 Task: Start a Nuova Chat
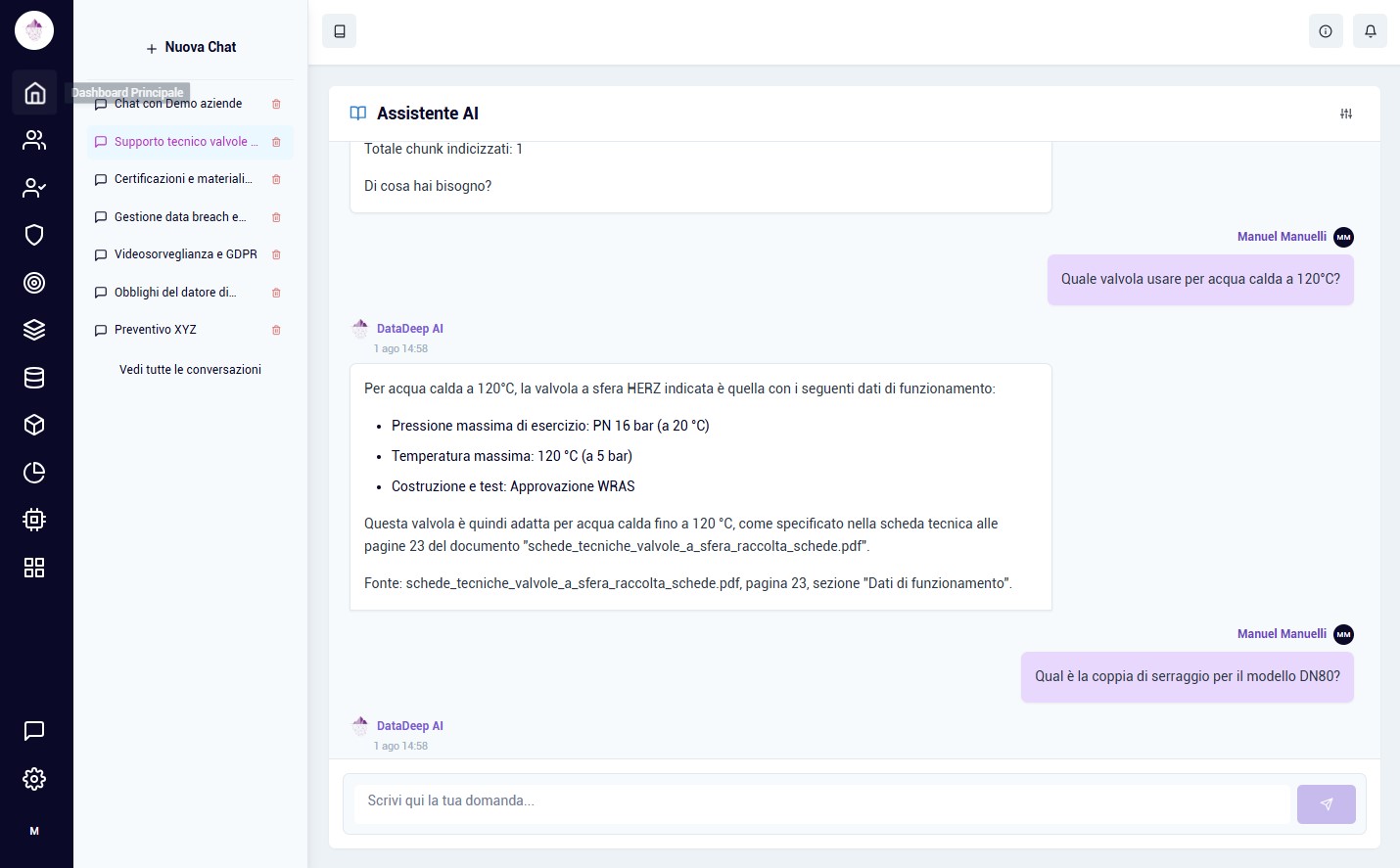click(191, 47)
